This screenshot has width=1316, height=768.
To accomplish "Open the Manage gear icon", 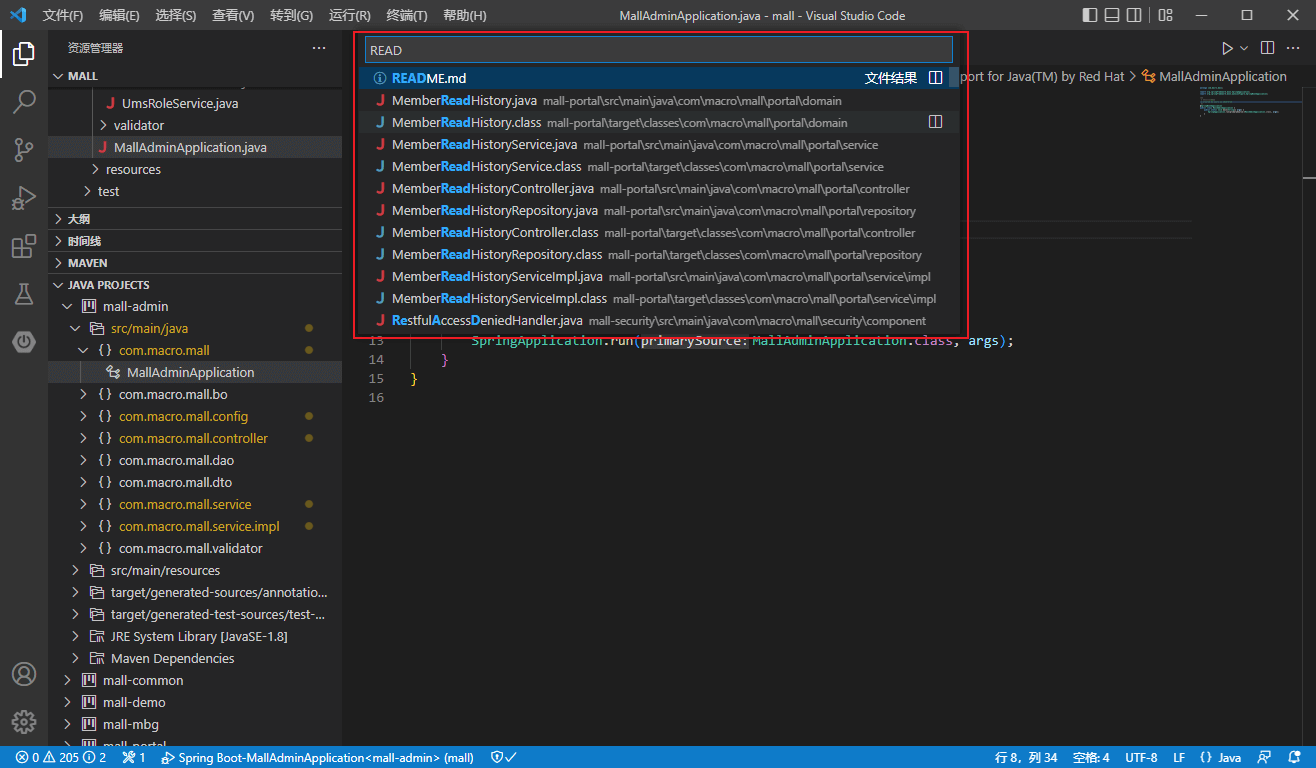I will click(x=24, y=722).
